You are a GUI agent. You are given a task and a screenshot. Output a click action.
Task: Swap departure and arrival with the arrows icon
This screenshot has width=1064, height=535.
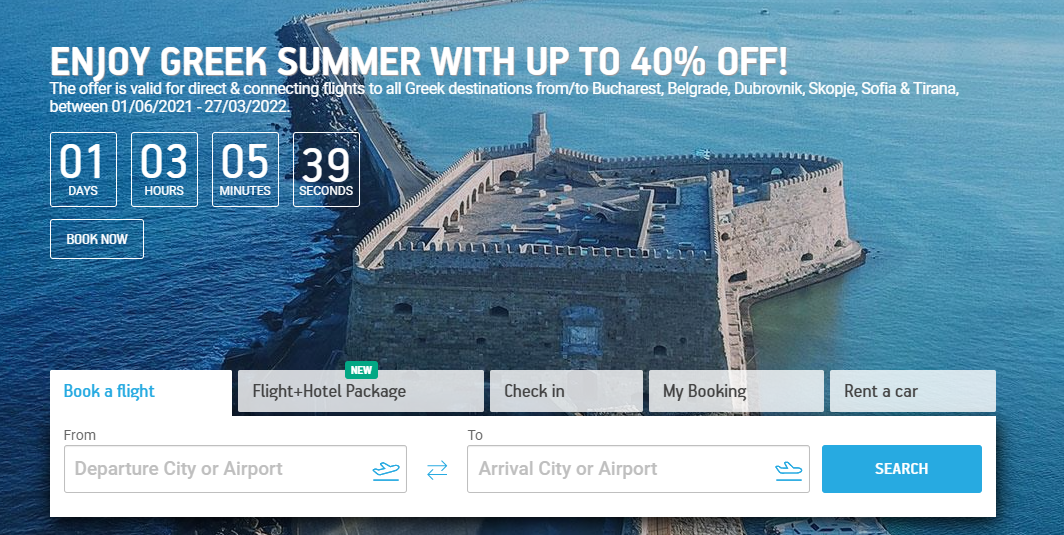(437, 470)
